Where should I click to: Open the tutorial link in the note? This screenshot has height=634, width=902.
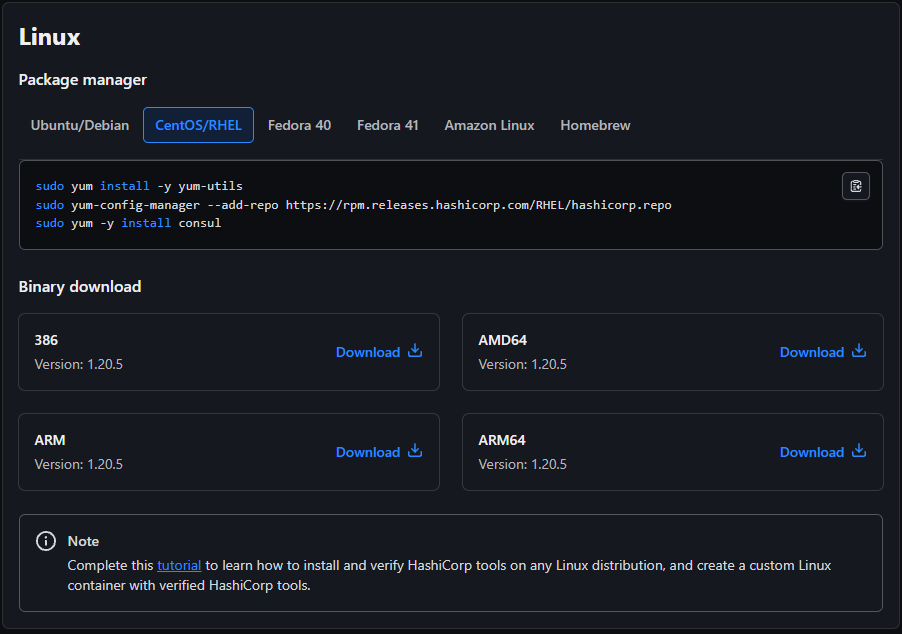[179, 566]
